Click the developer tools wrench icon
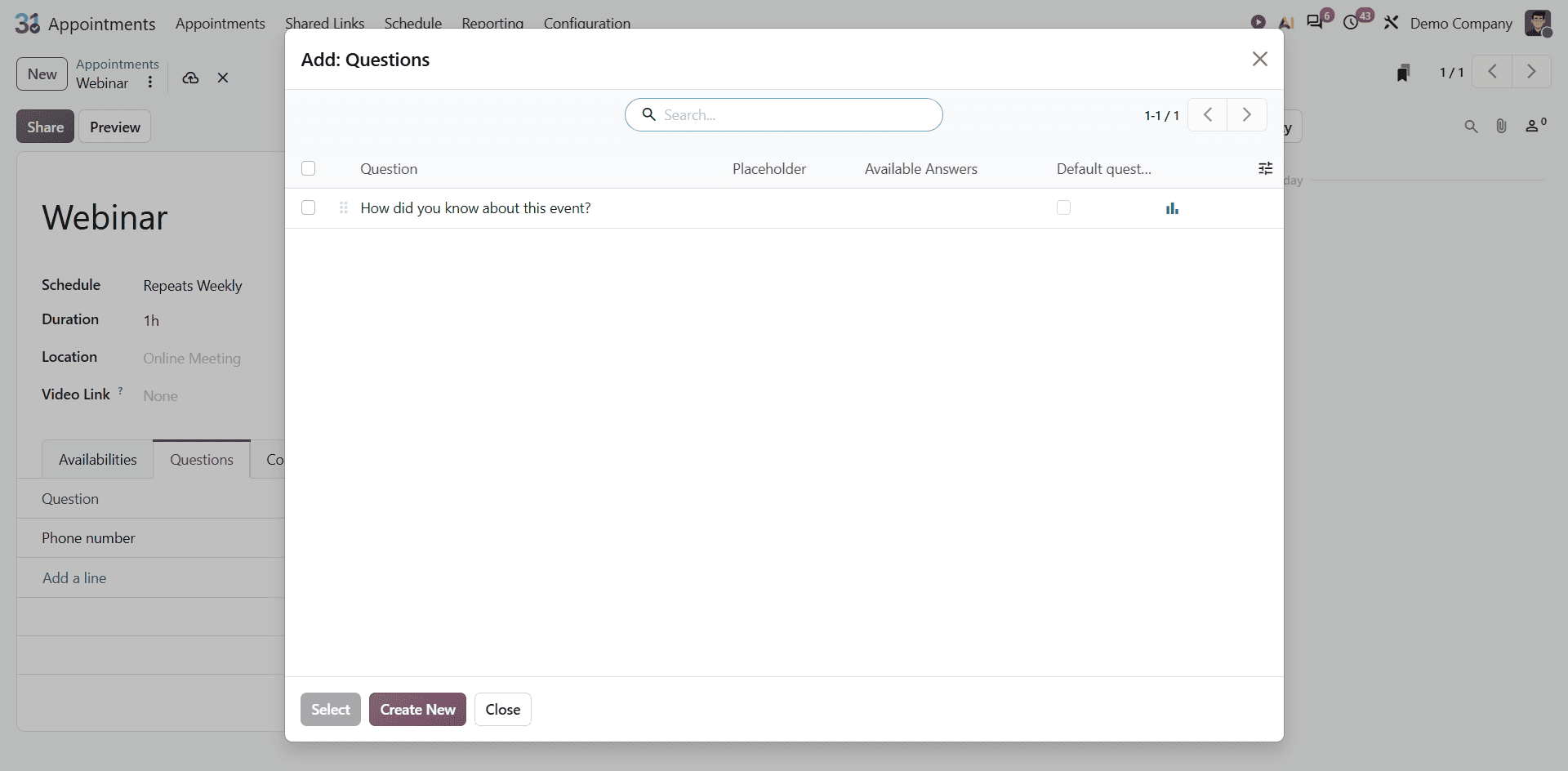The width and height of the screenshot is (1568, 771). [1391, 22]
